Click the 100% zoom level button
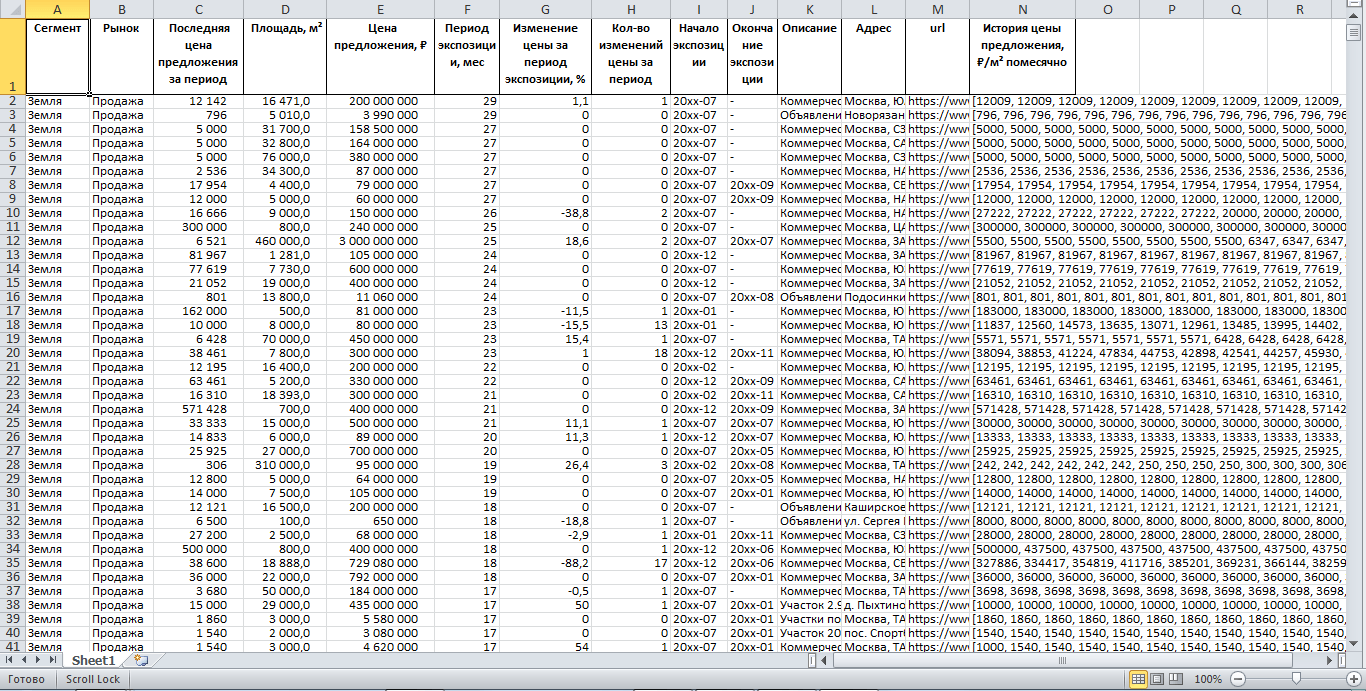 pyautogui.click(x=1208, y=679)
